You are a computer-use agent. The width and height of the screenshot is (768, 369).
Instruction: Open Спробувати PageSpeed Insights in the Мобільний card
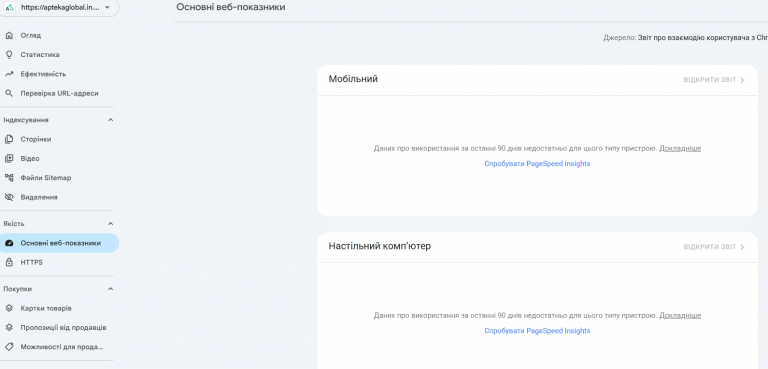[537, 164]
